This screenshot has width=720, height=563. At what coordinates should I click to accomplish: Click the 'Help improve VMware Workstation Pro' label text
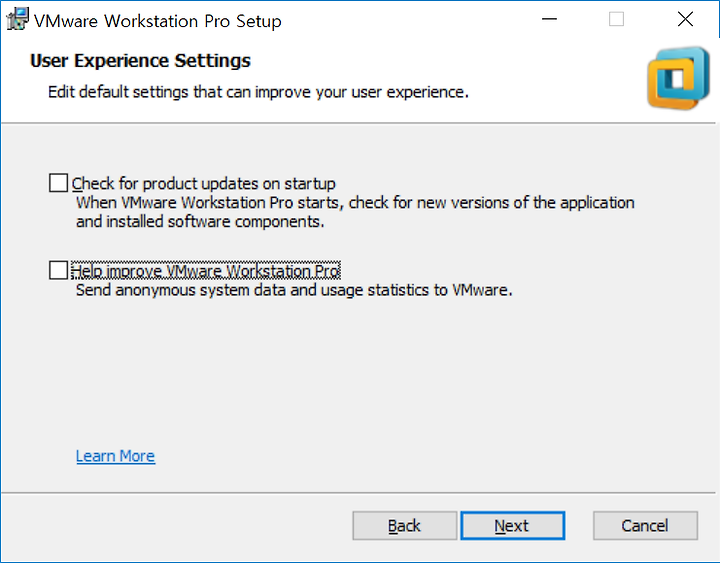click(x=206, y=271)
